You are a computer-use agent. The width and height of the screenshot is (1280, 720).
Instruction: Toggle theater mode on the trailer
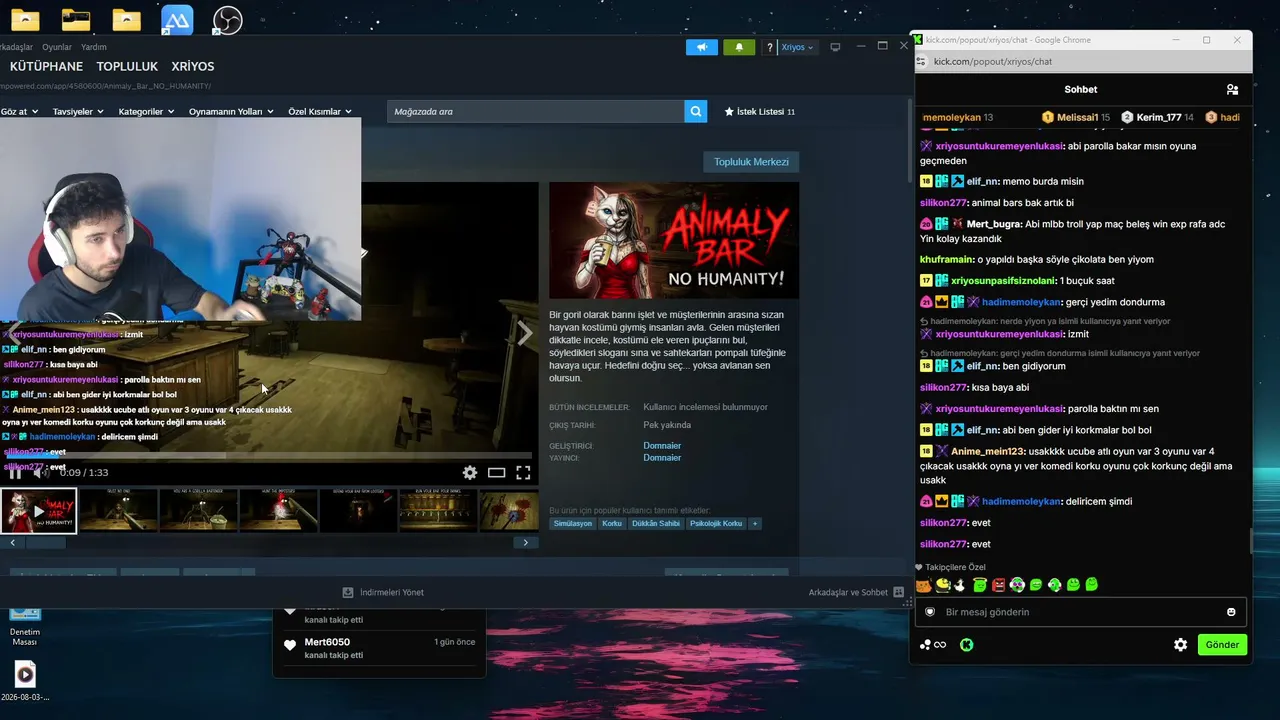tap(496, 473)
